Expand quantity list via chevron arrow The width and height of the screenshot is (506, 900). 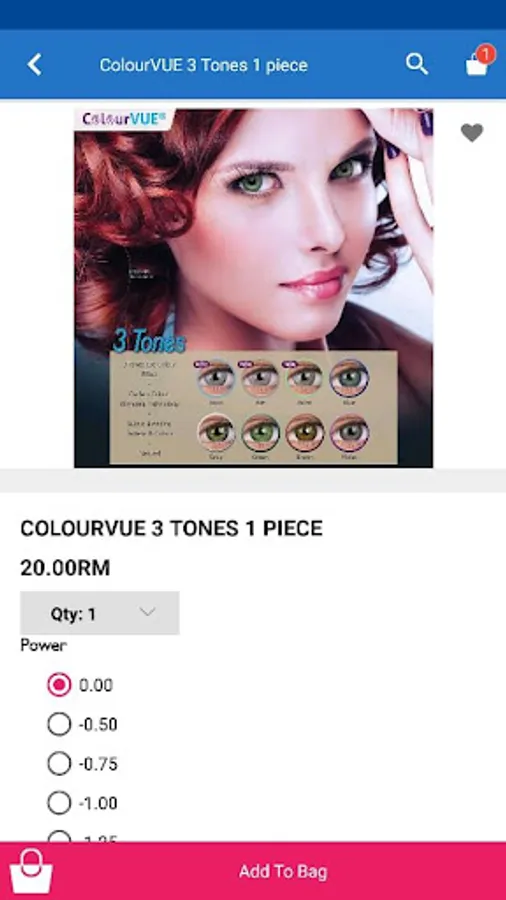coord(147,612)
